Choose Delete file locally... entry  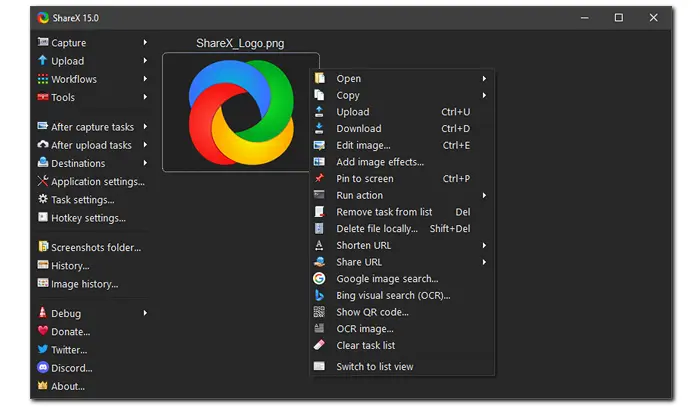[x=402, y=228]
